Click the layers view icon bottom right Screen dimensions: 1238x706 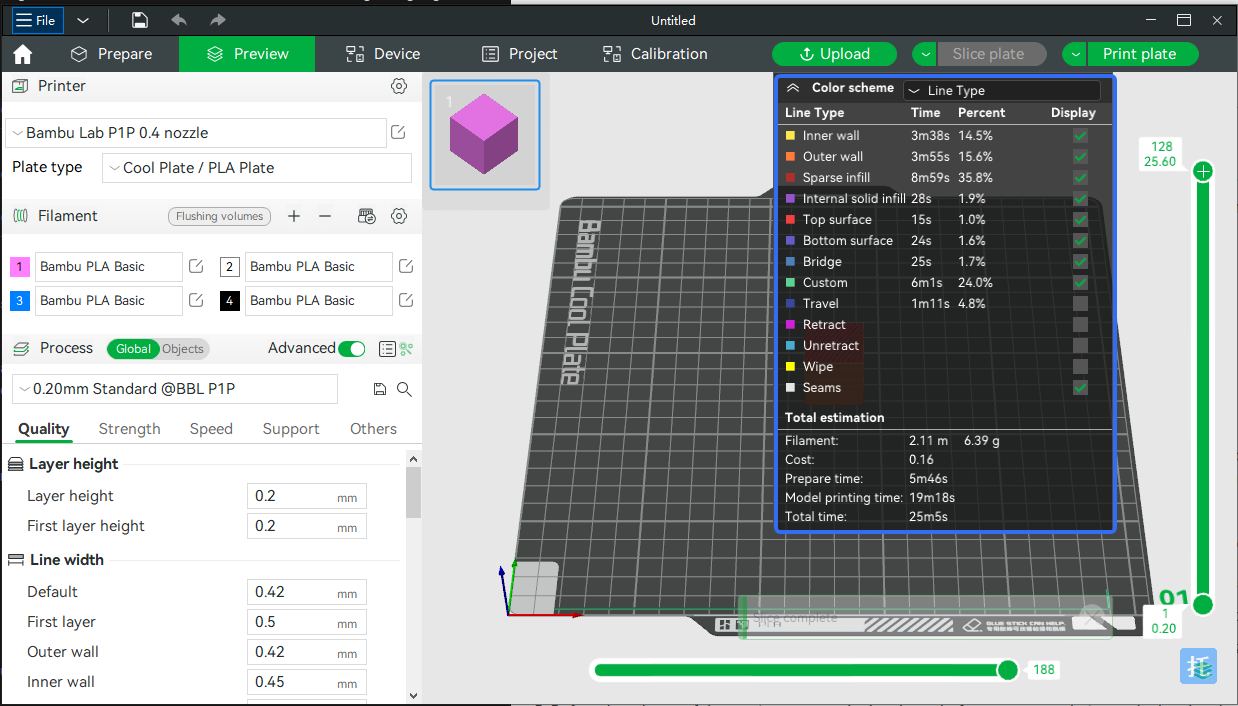pos(1198,666)
